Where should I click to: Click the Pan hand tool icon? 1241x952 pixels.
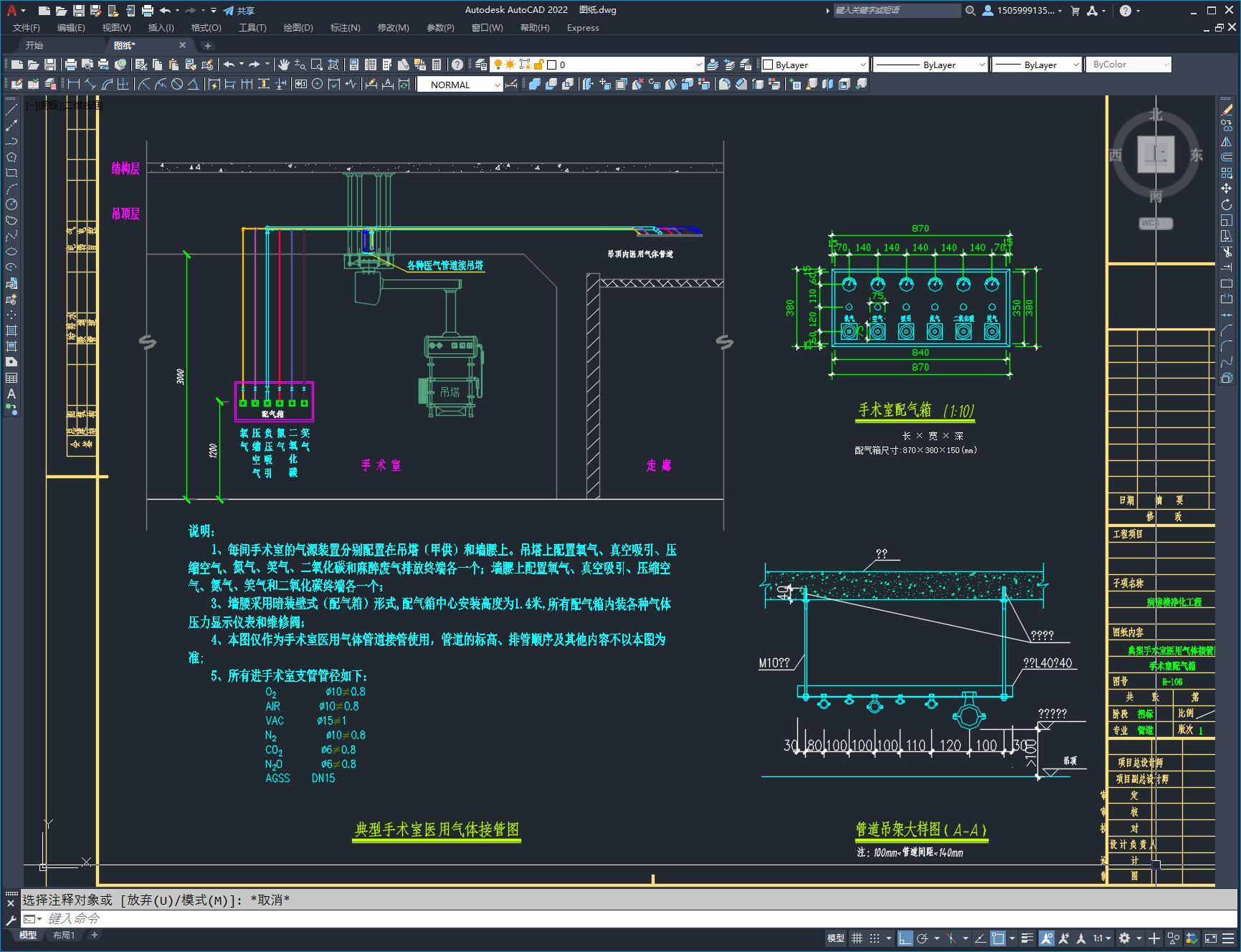click(x=284, y=65)
